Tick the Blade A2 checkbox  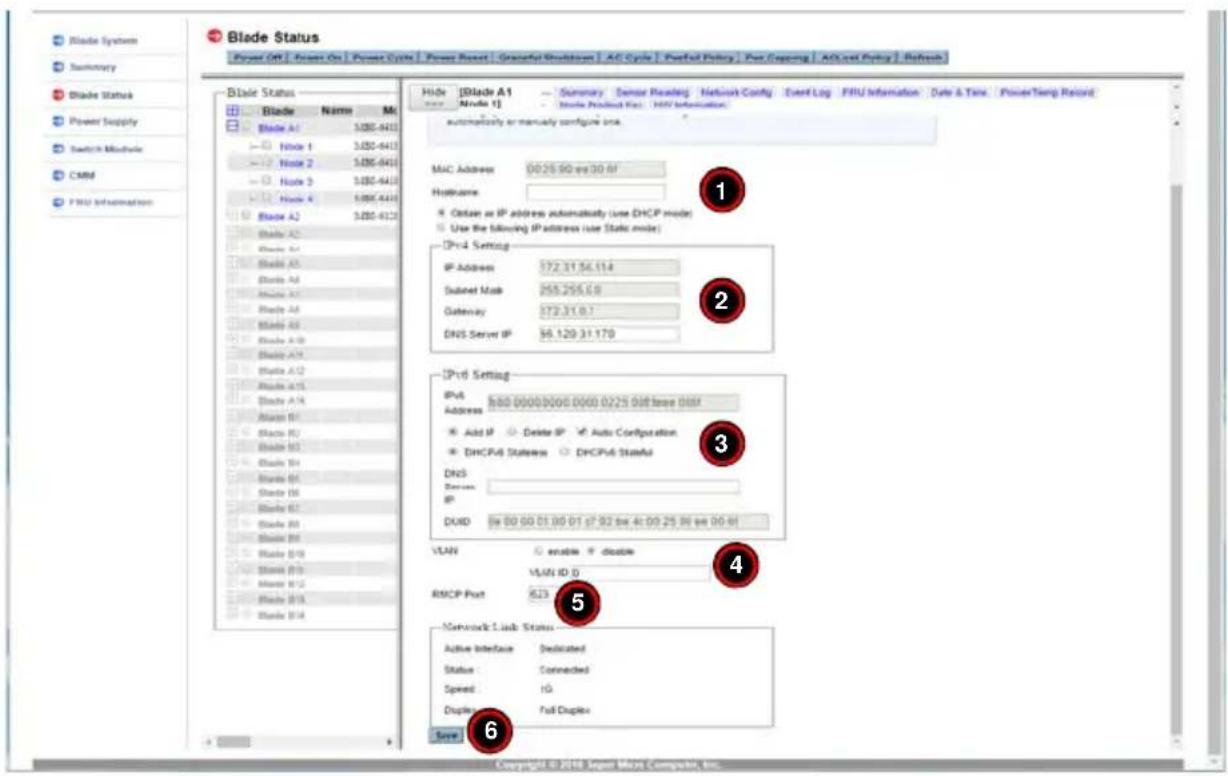pos(247,215)
